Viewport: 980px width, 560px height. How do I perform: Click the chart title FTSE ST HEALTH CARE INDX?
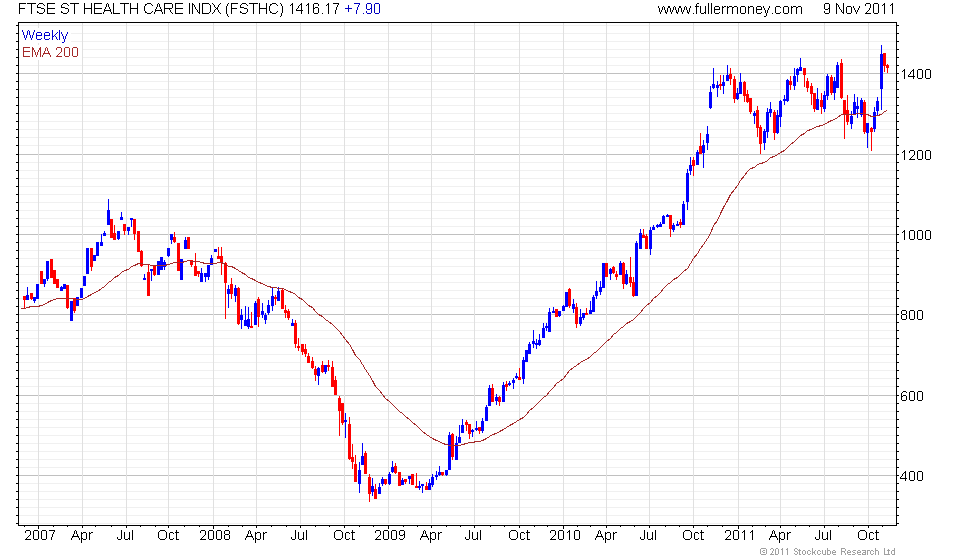pos(119,9)
